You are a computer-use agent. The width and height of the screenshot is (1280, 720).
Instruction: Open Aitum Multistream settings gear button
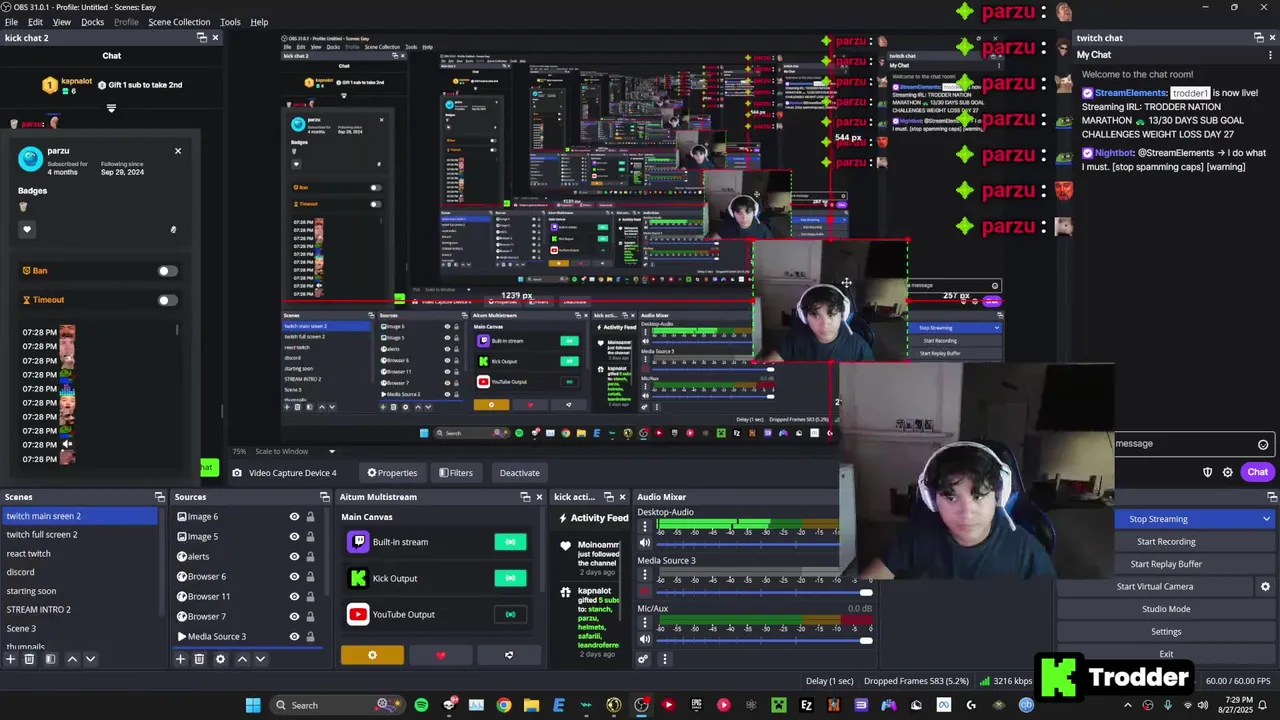point(372,656)
